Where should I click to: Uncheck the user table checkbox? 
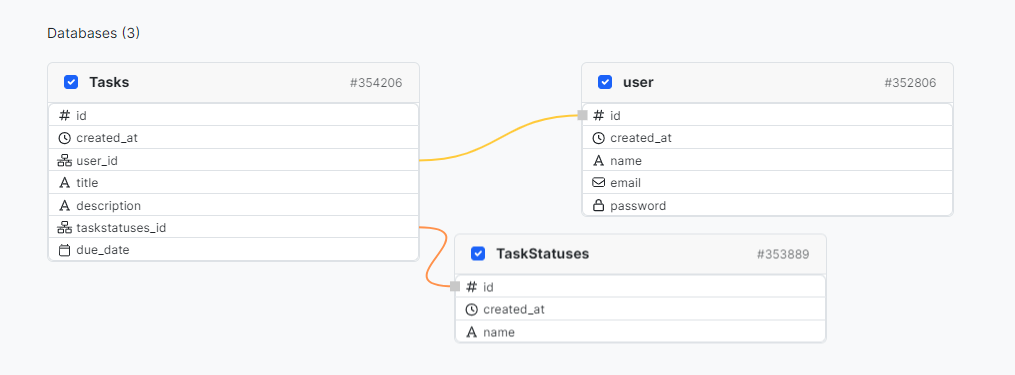[x=605, y=82]
